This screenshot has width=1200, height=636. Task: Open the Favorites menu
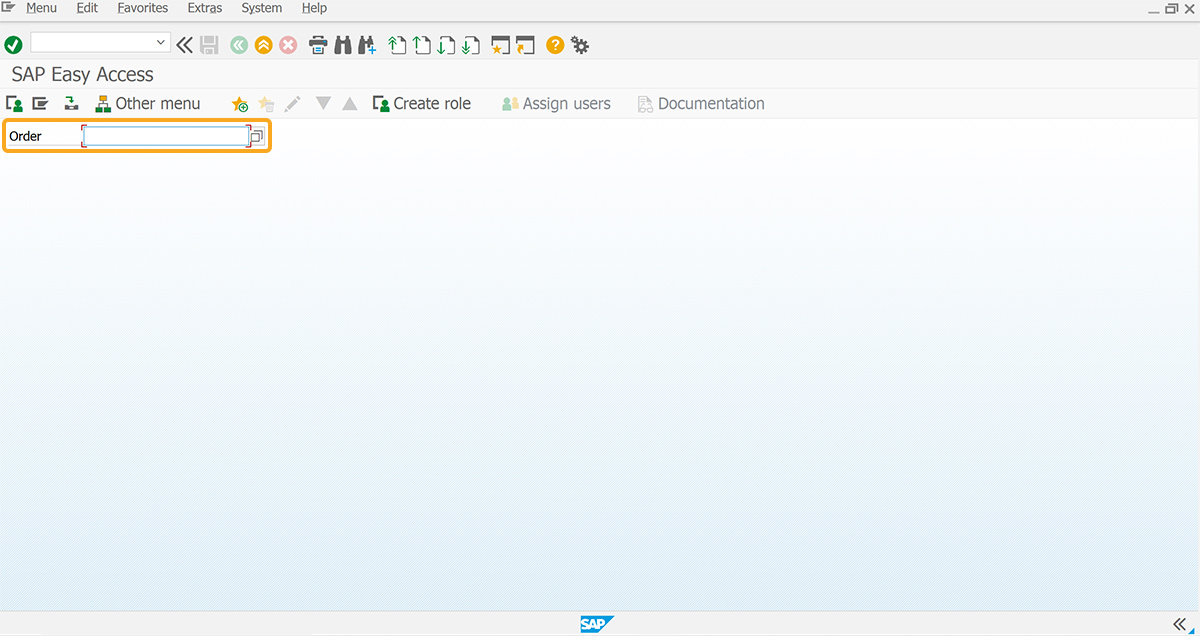pyautogui.click(x=143, y=8)
